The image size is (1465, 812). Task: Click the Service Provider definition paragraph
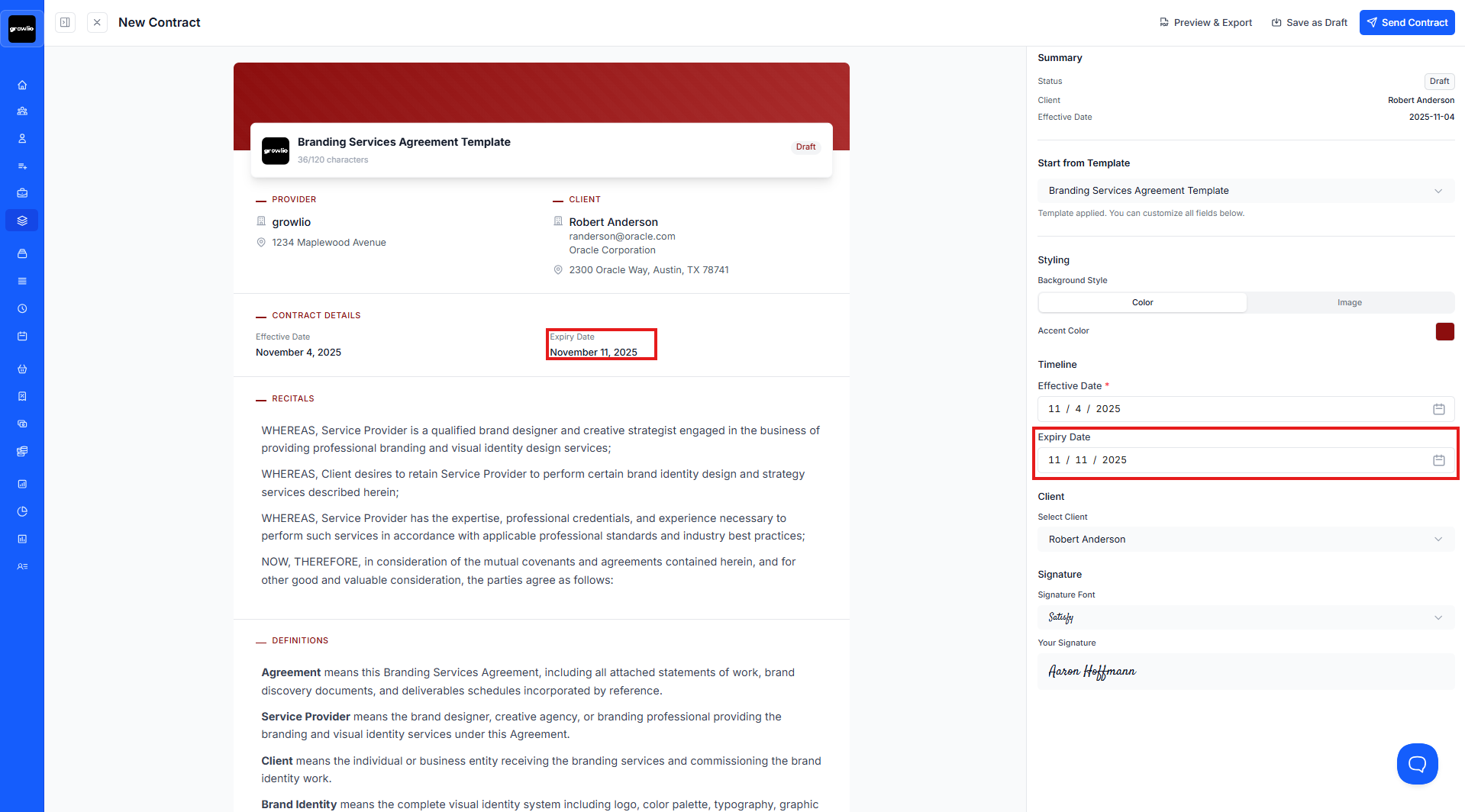click(521, 726)
